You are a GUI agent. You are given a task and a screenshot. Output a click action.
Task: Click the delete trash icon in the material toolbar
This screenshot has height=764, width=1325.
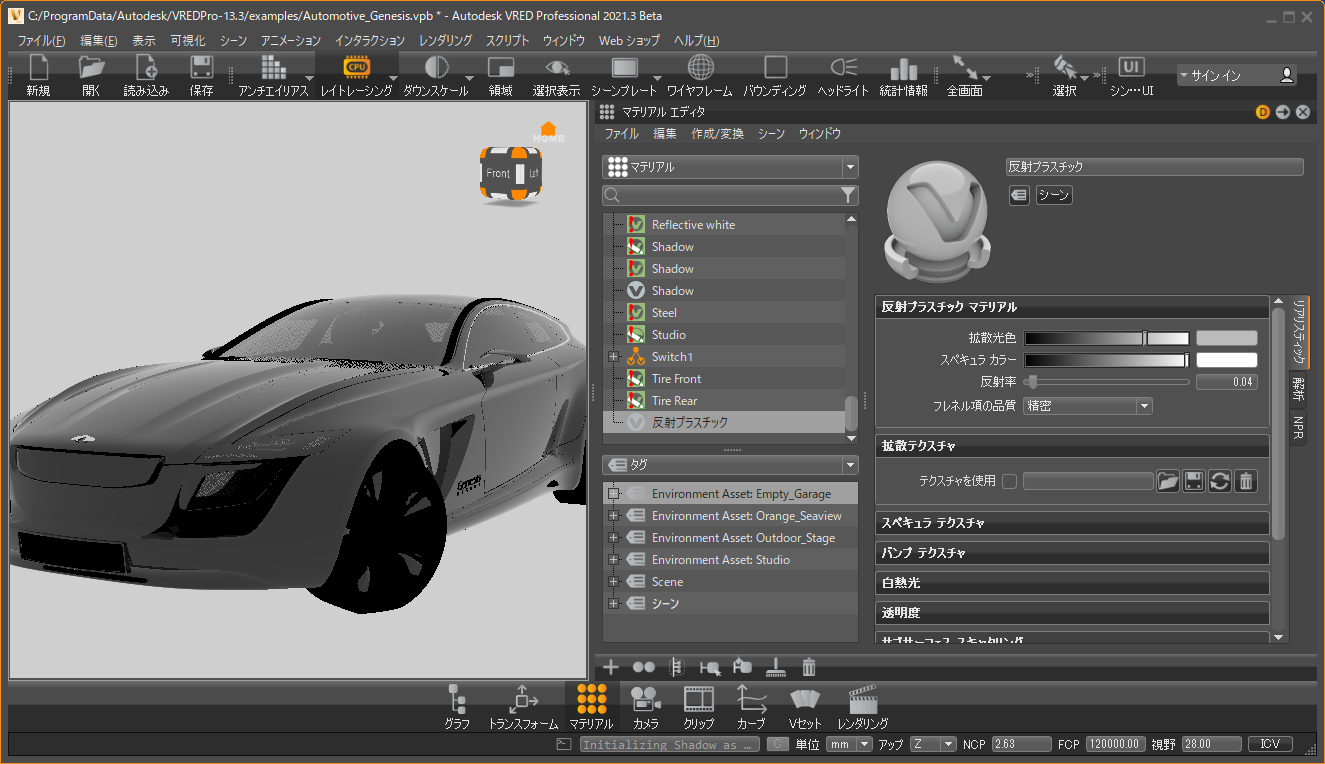(x=809, y=667)
